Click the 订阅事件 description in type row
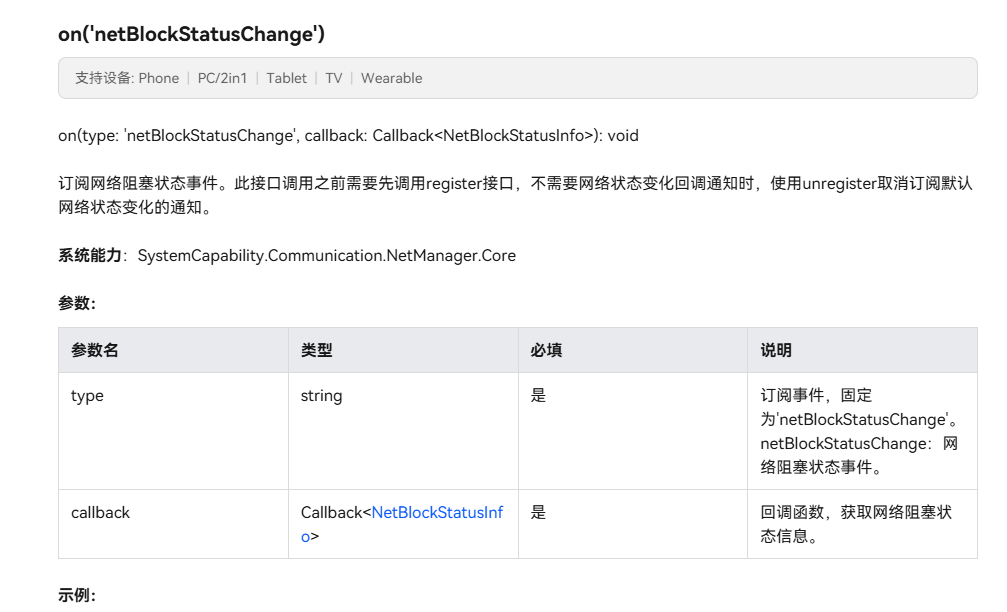 [859, 432]
